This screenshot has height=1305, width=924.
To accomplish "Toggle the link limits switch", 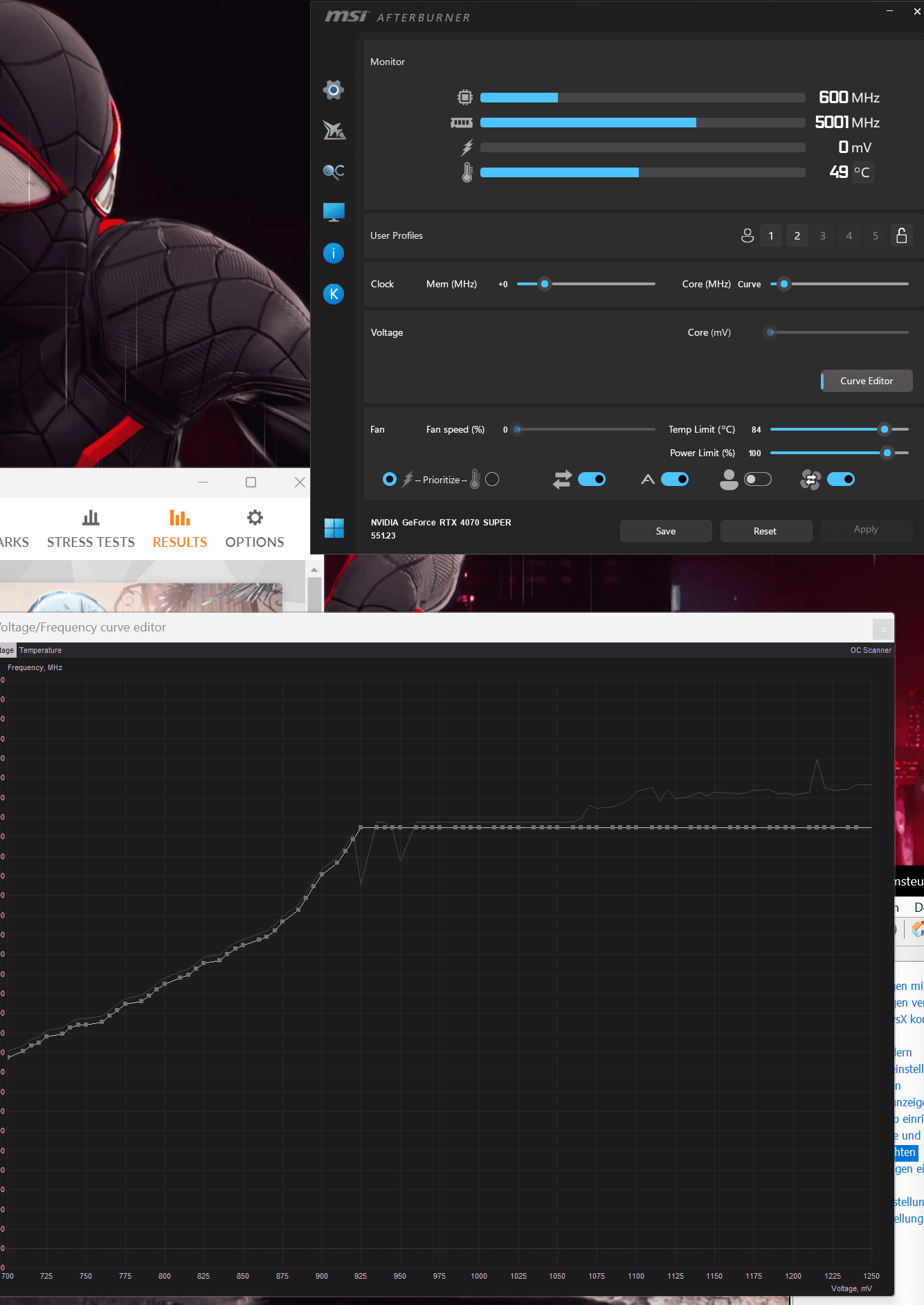I will pyautogui.click(x=592, y=479).
